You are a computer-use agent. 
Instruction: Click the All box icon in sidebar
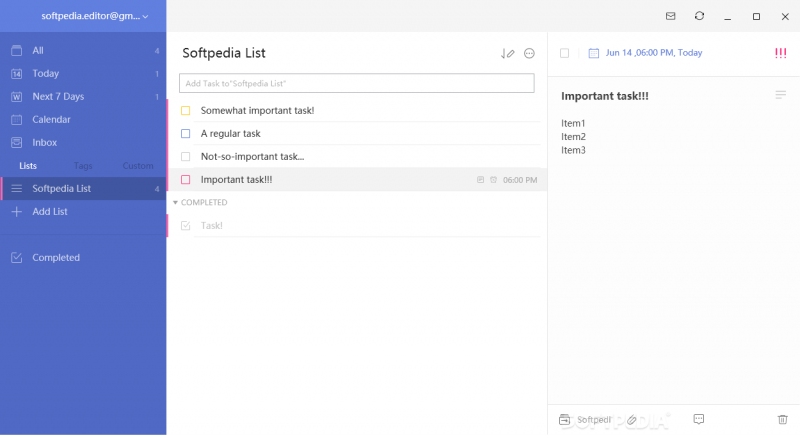pos(16,51)
